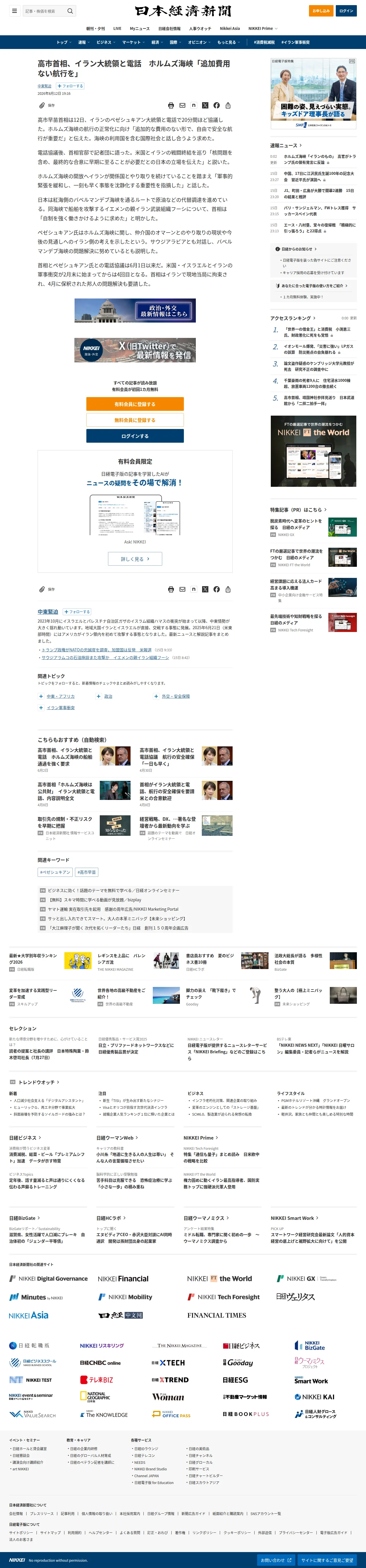Open the アクセスランキング section heading

[x=293, y=318]
